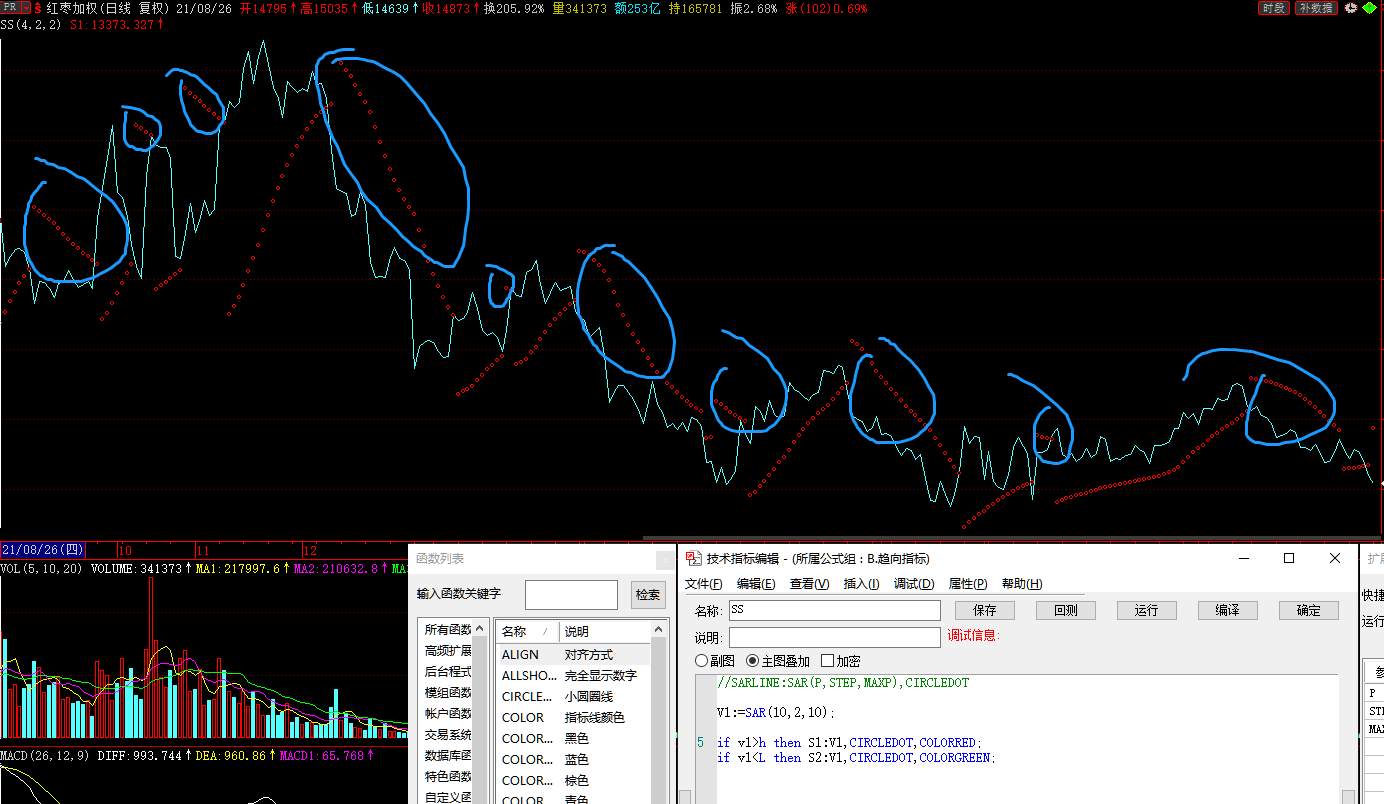The height and width of the screenshot is (804, 1384).
Task: Open the 查看(V) menu
Action: click(809, 584)
